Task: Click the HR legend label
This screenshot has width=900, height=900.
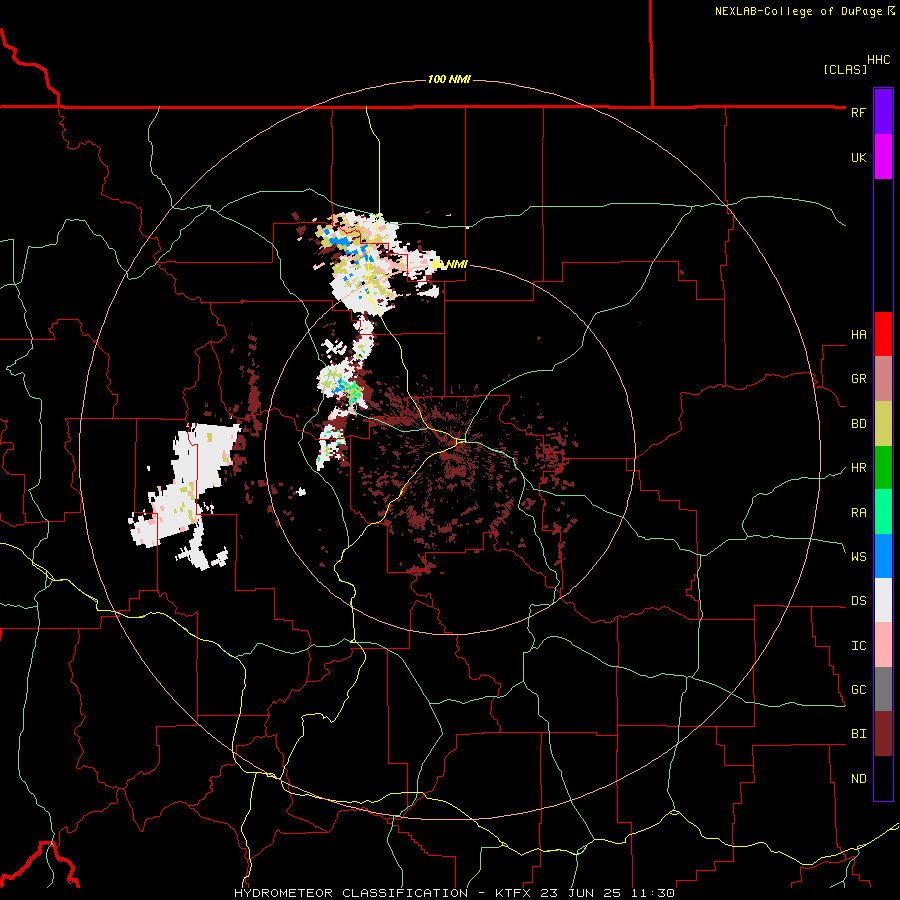Action: point(858,468)
